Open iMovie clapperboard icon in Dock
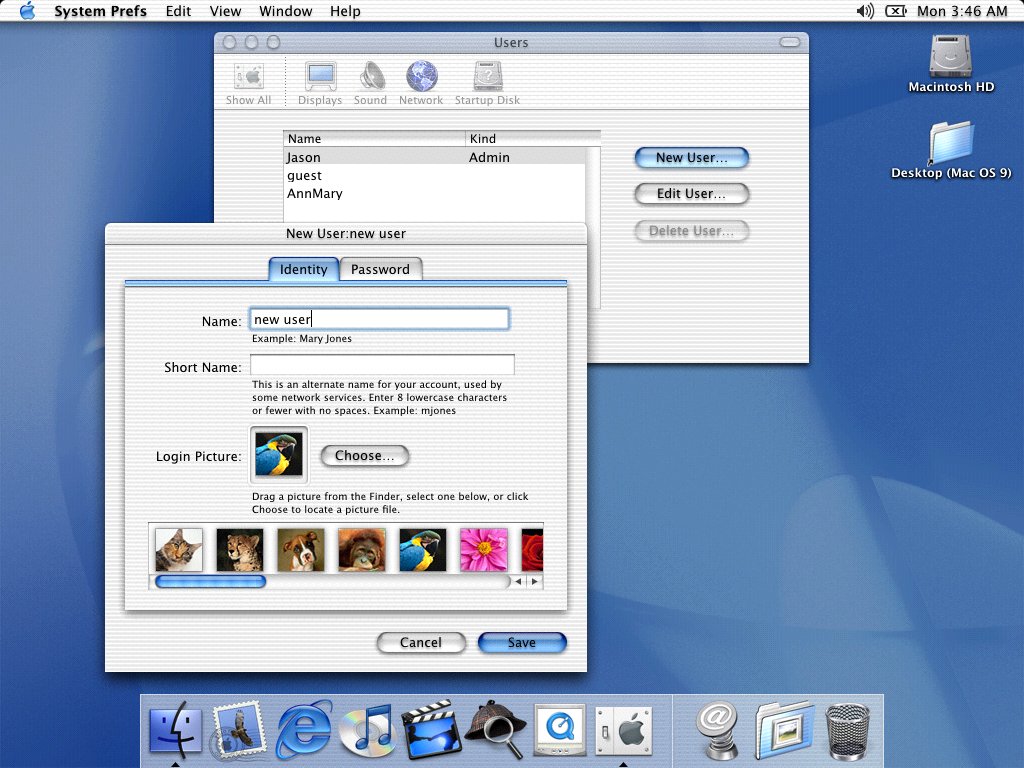Viewport: 1024px width, 768px height. tap(431, 730)
